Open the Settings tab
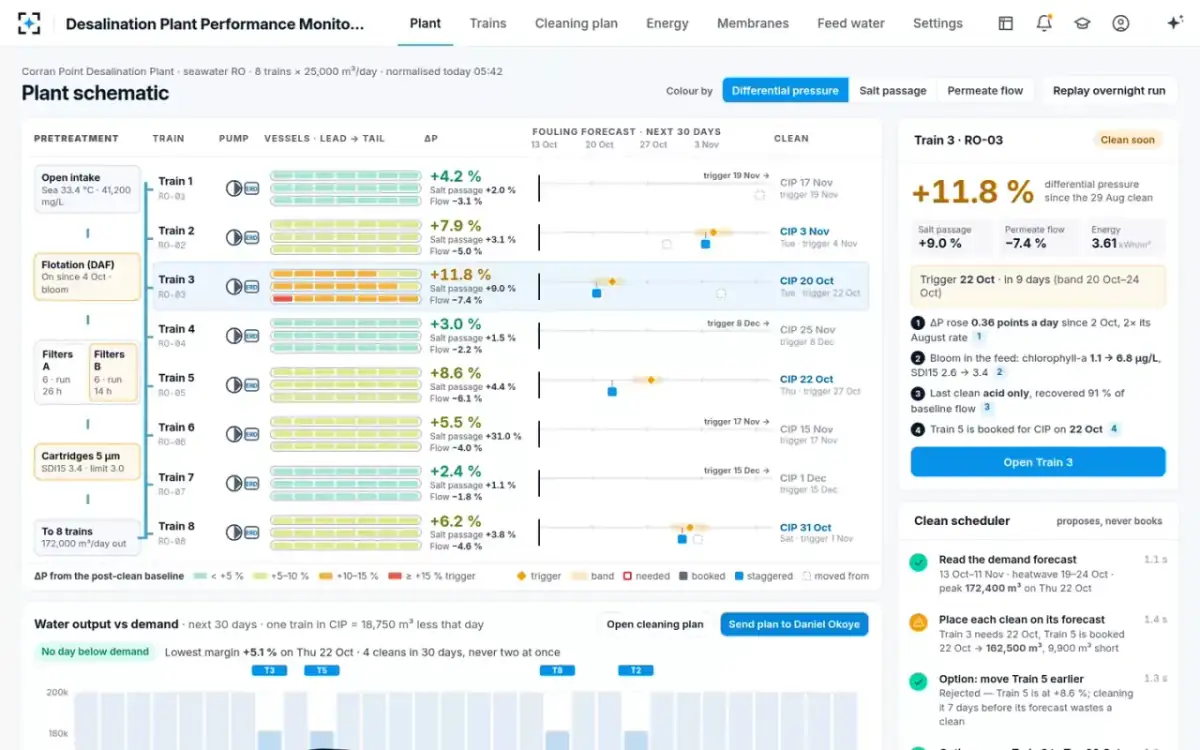Image resolution: width=1200 pixels, height=750 pixels. pos(938,23)
